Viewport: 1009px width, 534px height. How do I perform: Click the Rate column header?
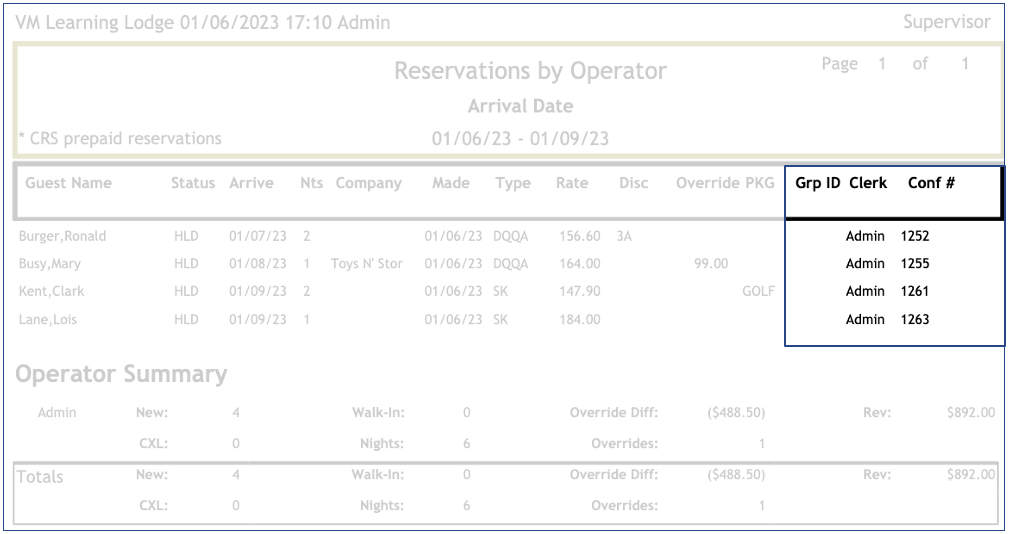click(x=572, y=183)
